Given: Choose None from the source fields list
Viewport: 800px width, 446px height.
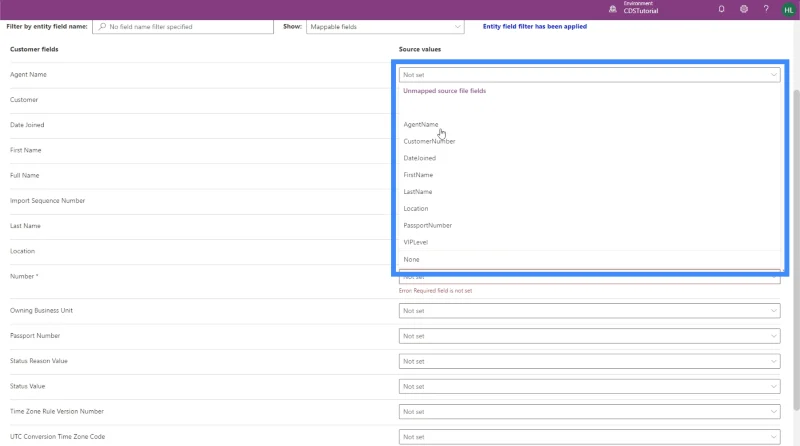Looking at the screenshot, I should pos(411,260).
